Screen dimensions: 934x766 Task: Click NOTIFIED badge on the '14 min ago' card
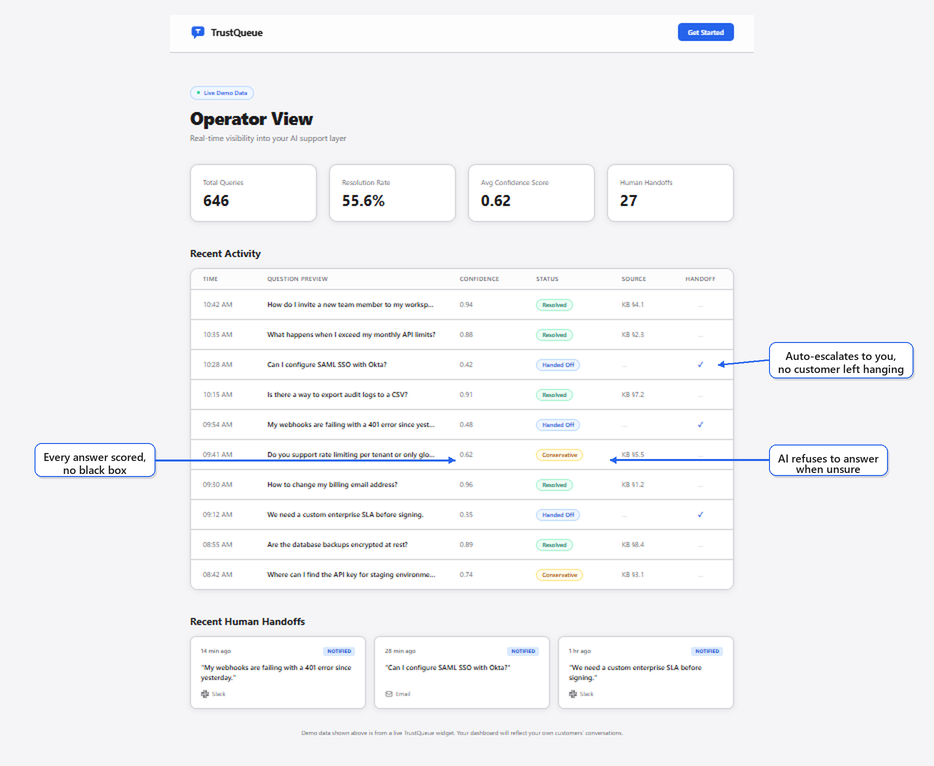(339, 651)
